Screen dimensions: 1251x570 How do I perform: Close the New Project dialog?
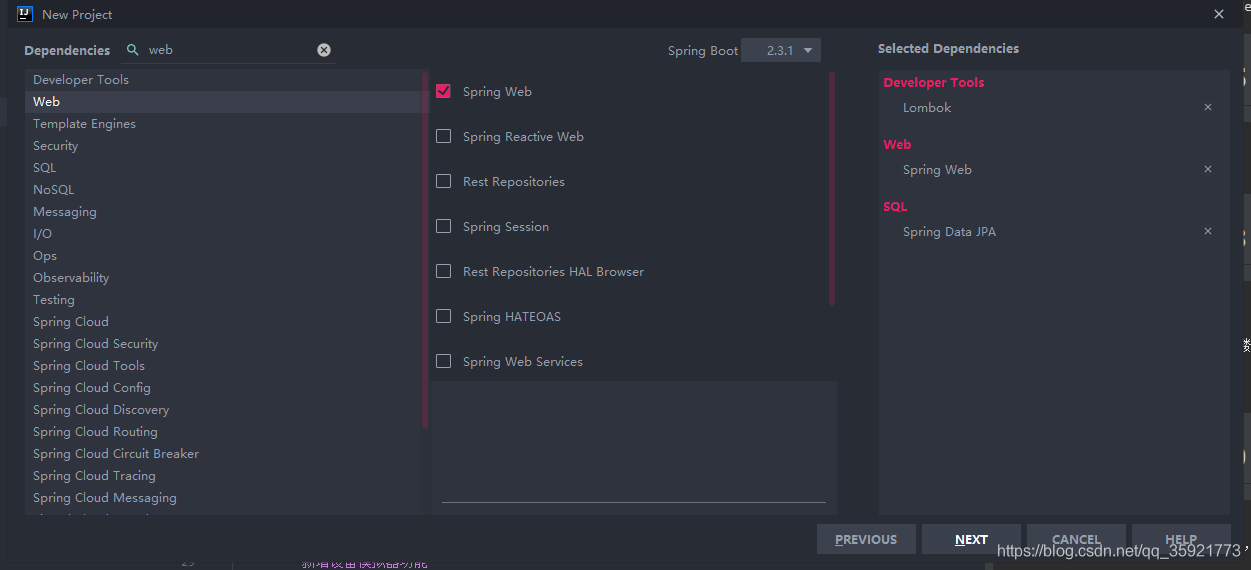(1219, 14)
